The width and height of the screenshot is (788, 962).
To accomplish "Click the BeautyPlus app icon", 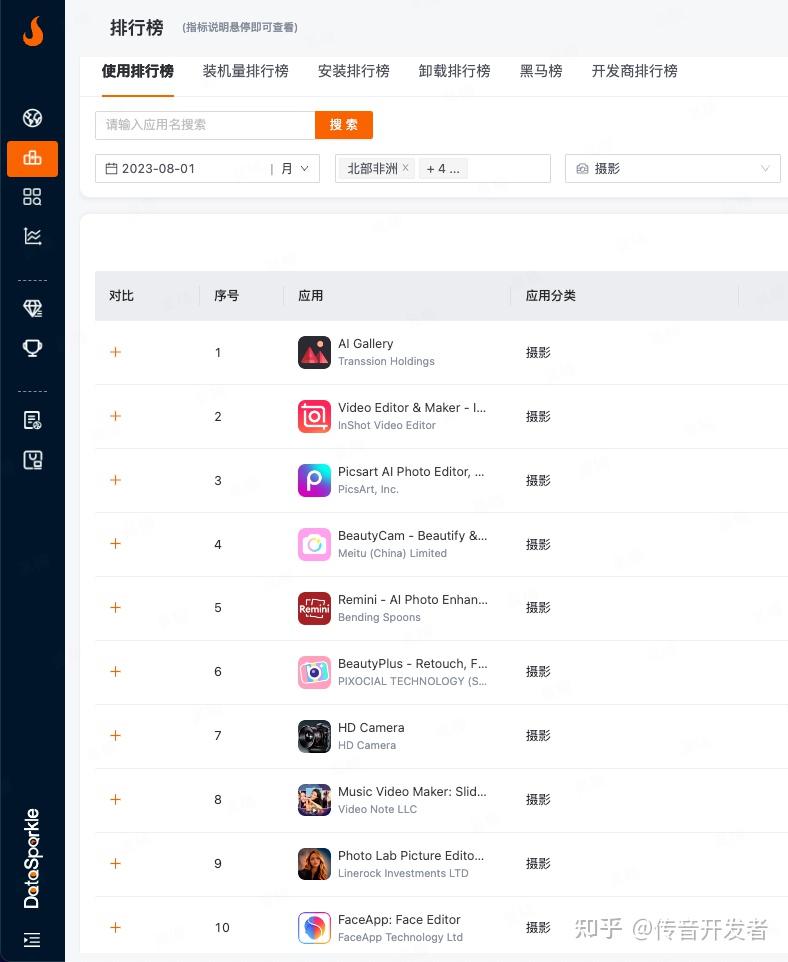I will [314, 672].
